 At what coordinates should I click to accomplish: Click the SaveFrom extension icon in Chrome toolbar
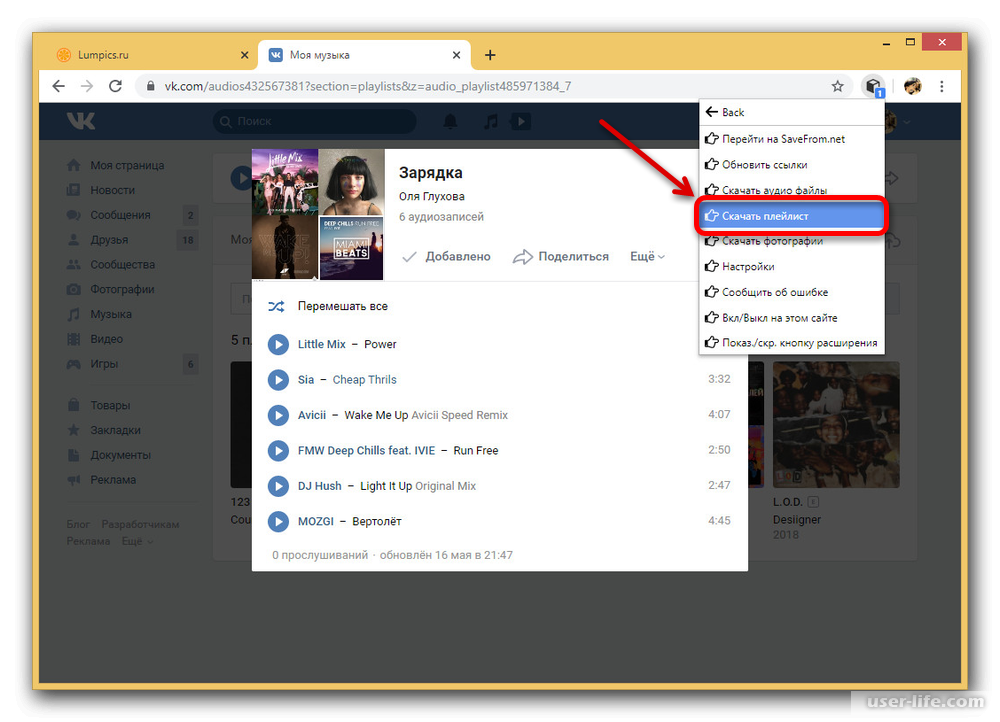(x=872, y=86)
